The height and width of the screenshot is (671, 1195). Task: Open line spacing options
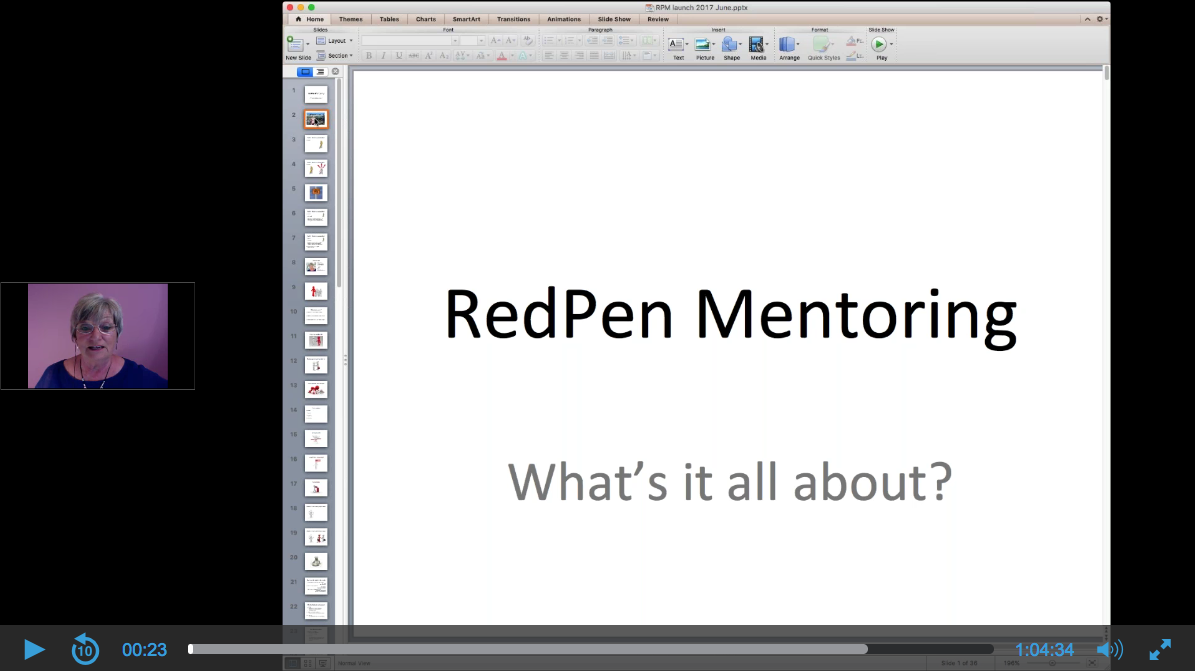click(626, 40)
